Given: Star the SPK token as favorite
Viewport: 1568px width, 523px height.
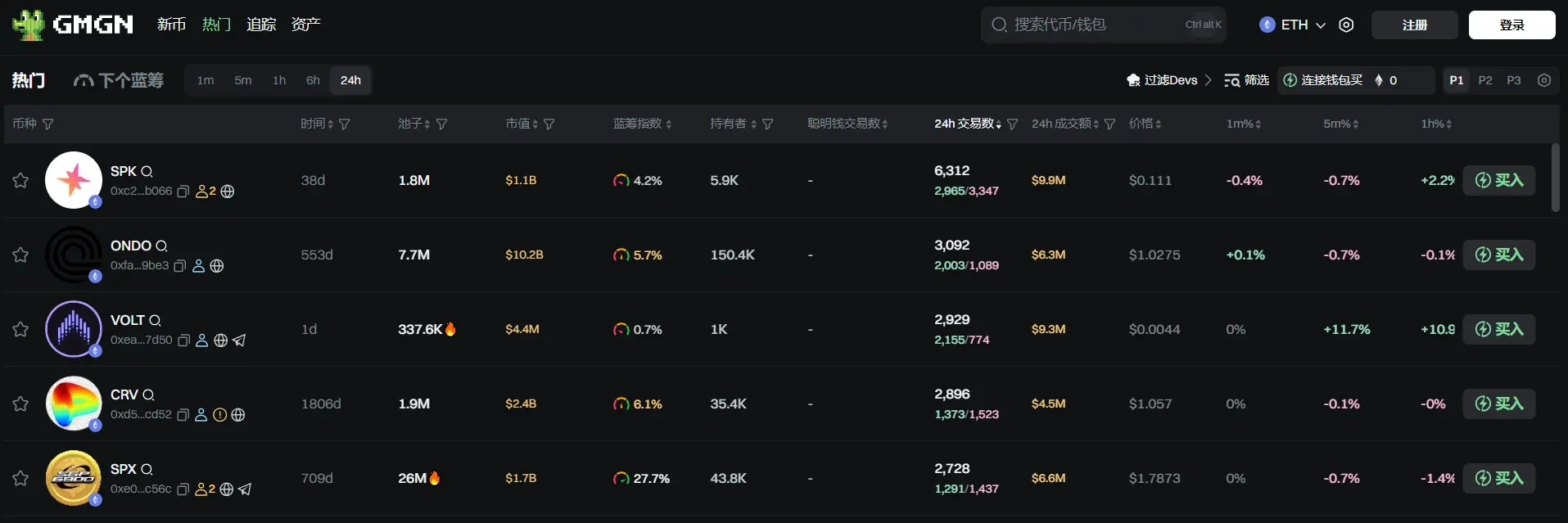Looking at the screenshot, I should click(x=20, y=180).
